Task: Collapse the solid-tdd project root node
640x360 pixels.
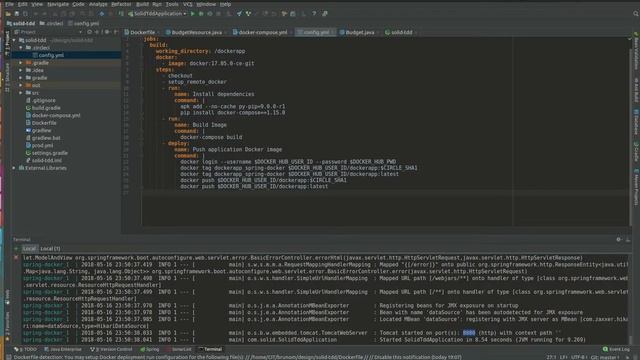Action: pos(14,40)
